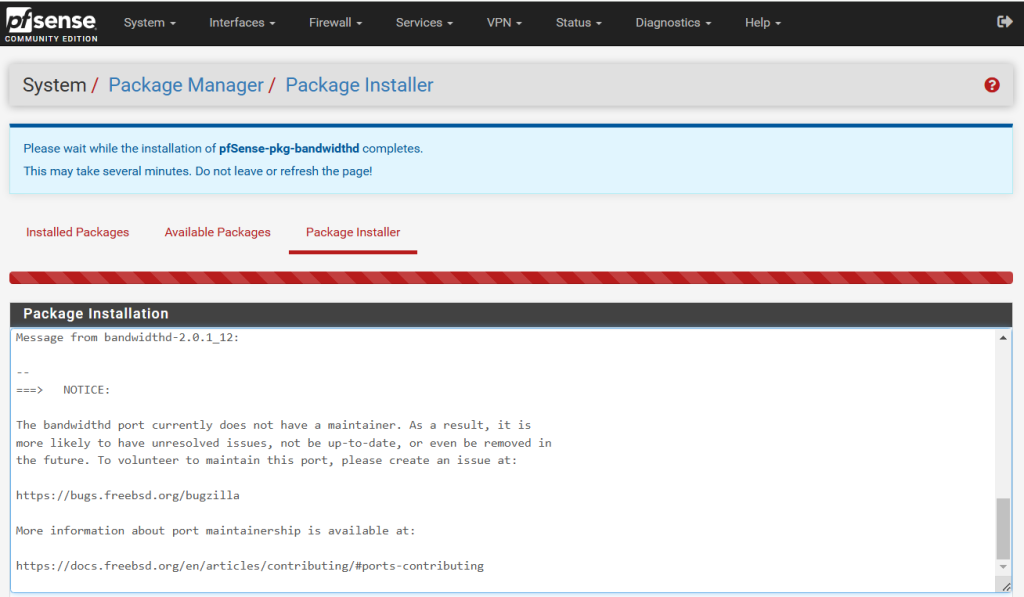
Task: Open the Help dropdown menu
Action: (x=762, y=23)
